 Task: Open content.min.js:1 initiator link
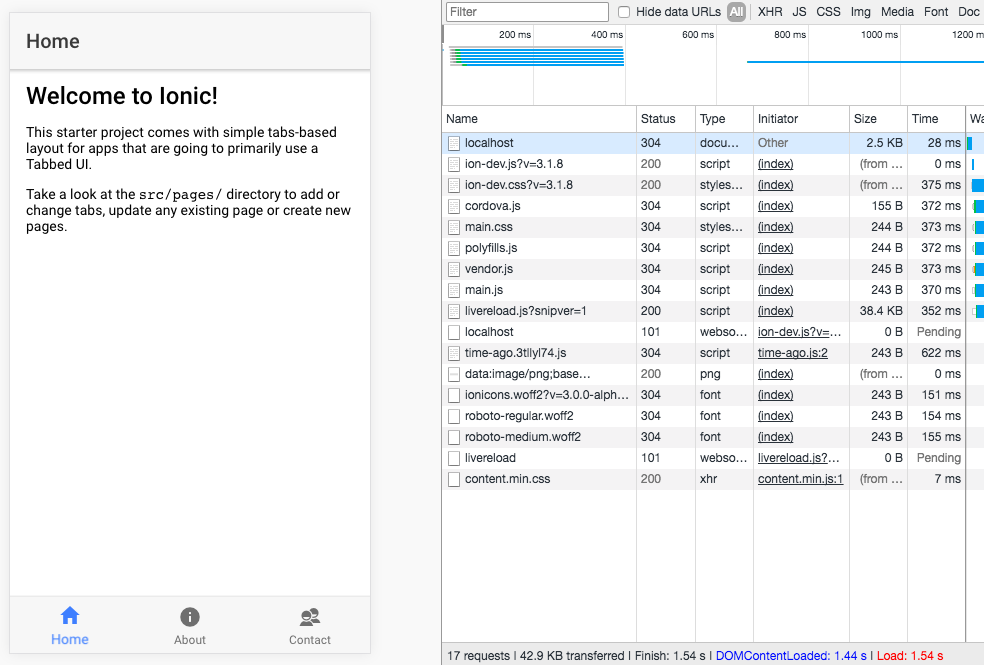click(x=800, y=479)
